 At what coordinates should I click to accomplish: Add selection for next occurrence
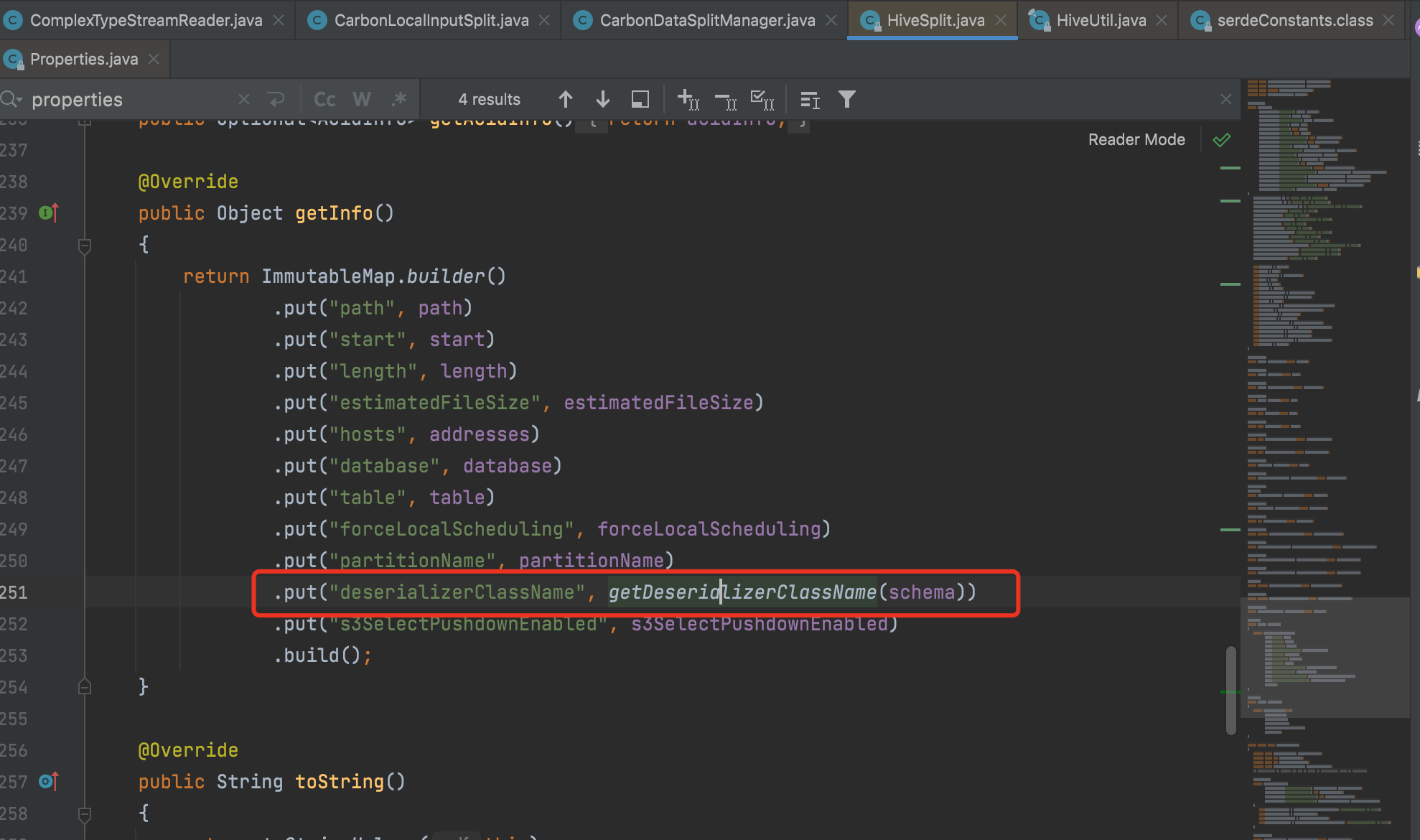pyautogui.click(x=688, y=99)
